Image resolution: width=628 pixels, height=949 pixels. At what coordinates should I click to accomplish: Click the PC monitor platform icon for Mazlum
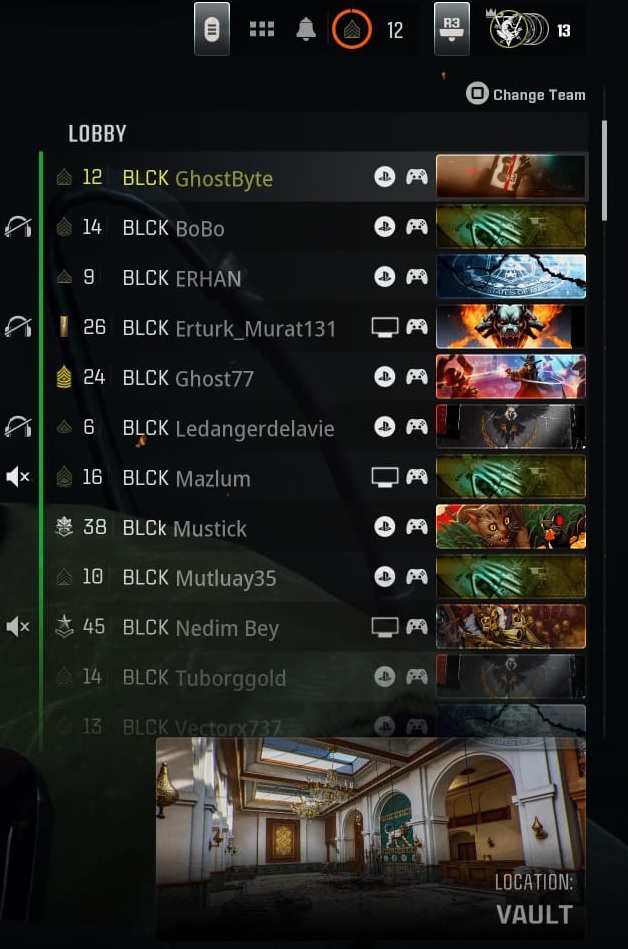(385, 477)
